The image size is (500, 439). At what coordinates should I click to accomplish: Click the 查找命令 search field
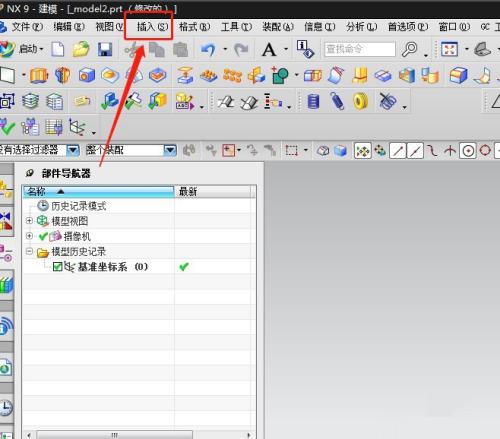click(x=360, y=49)
